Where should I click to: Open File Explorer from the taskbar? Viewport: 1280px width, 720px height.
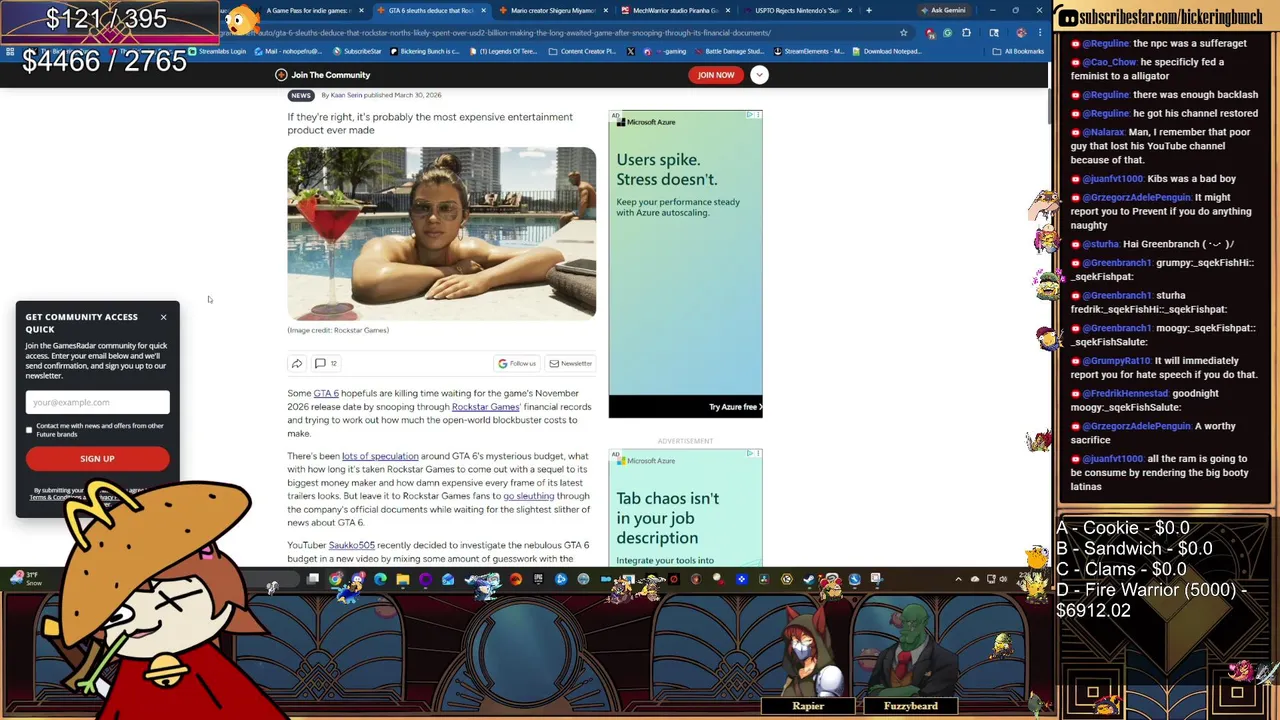tap(402, 579)
